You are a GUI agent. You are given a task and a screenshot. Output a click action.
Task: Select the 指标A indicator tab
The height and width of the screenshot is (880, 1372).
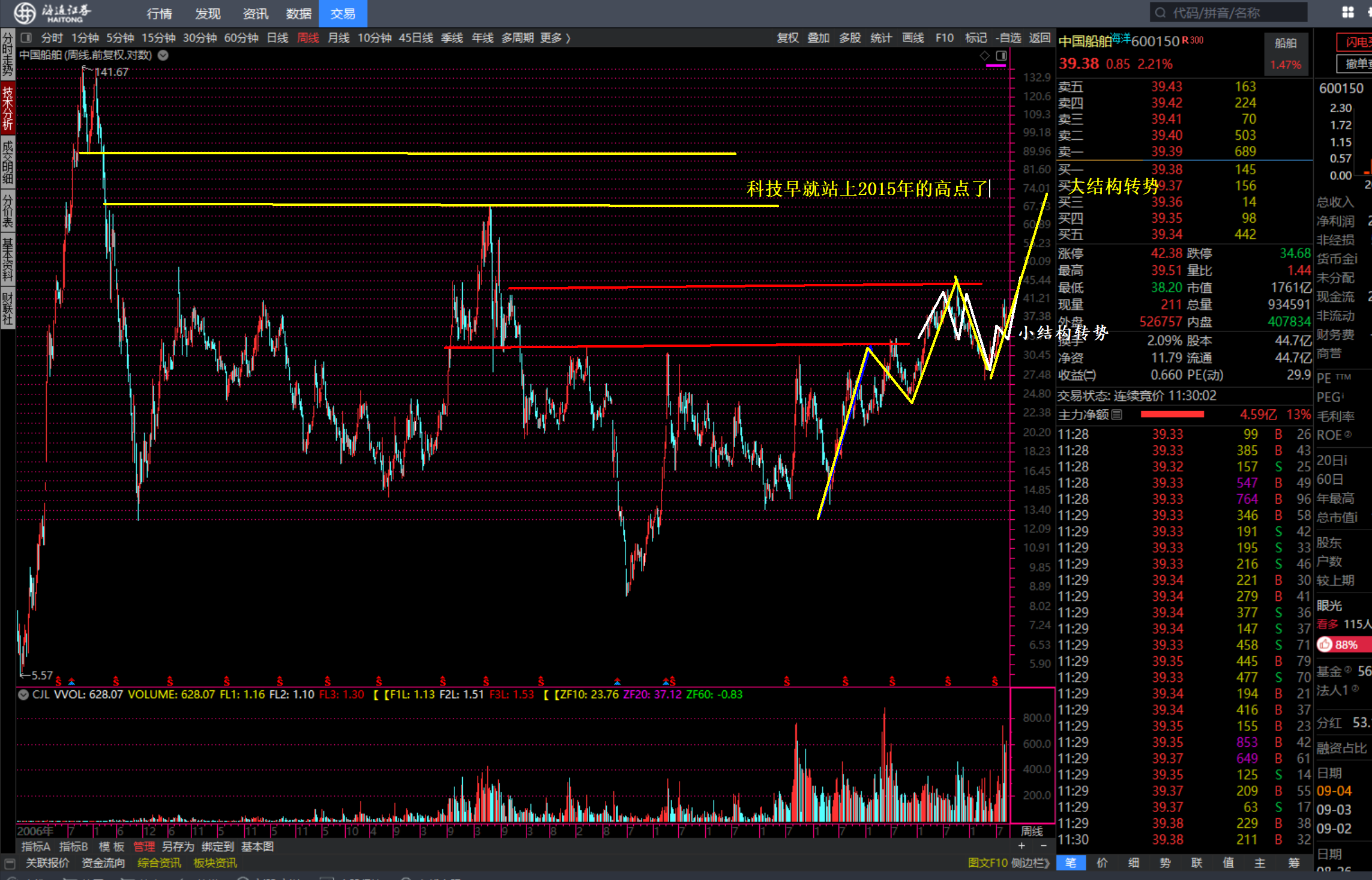point(36,846)
